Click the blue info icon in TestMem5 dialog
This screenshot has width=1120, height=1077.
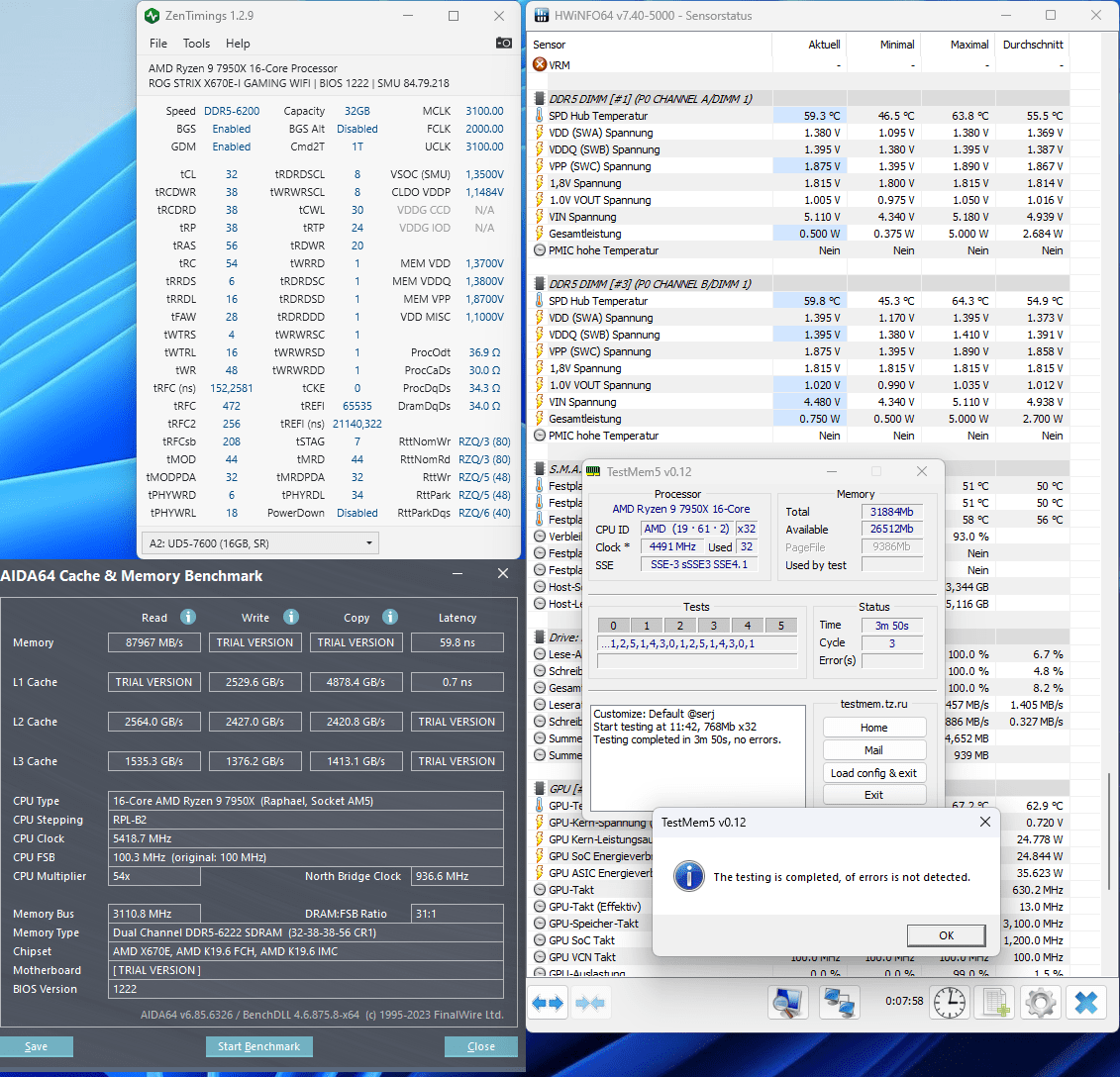coord(688,876)
